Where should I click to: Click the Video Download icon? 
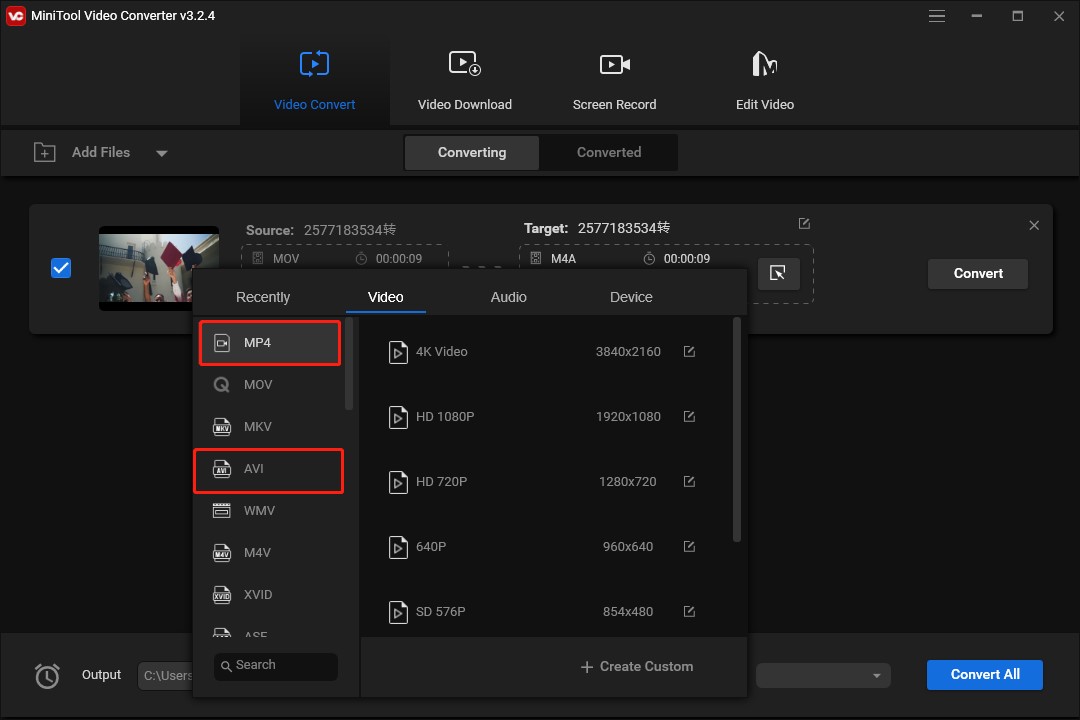(x=464, y=63)
